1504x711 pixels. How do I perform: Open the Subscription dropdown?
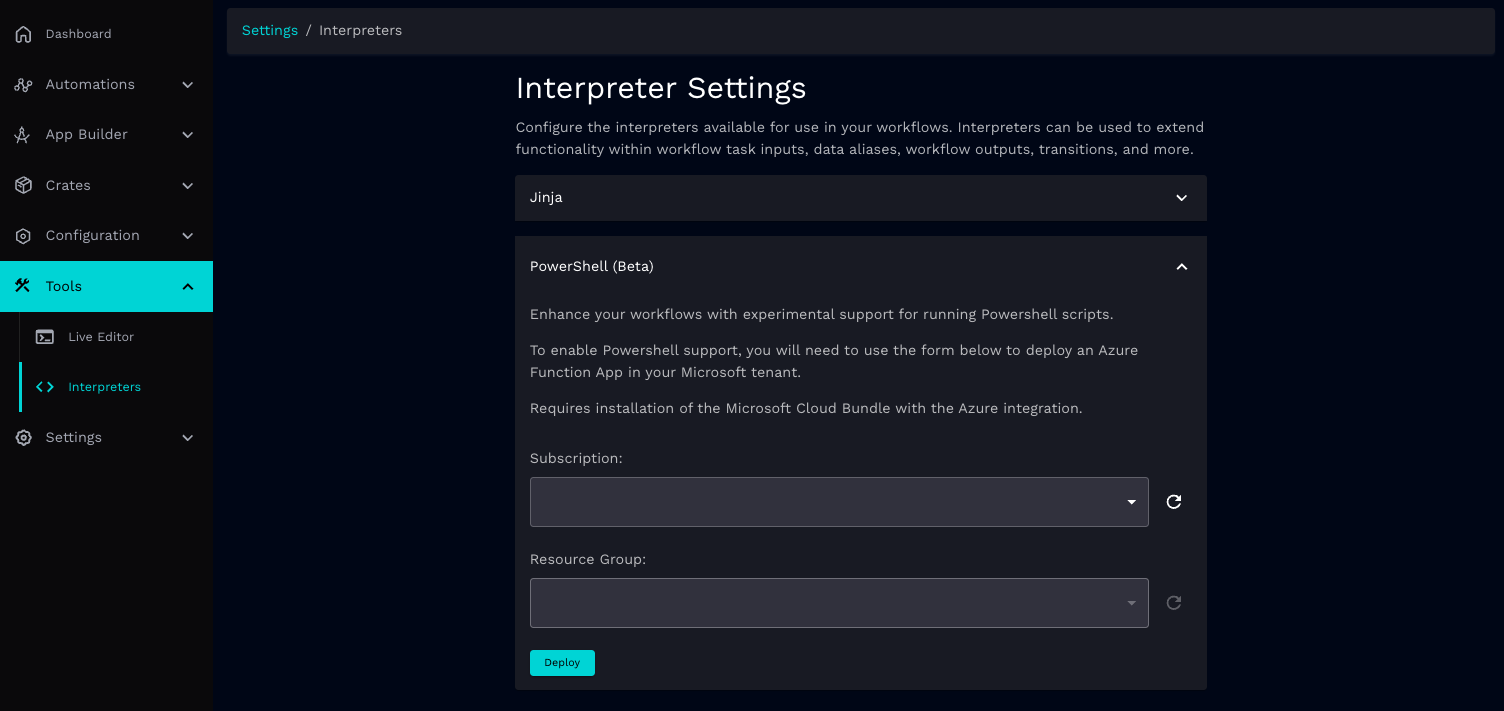point(838,502)
